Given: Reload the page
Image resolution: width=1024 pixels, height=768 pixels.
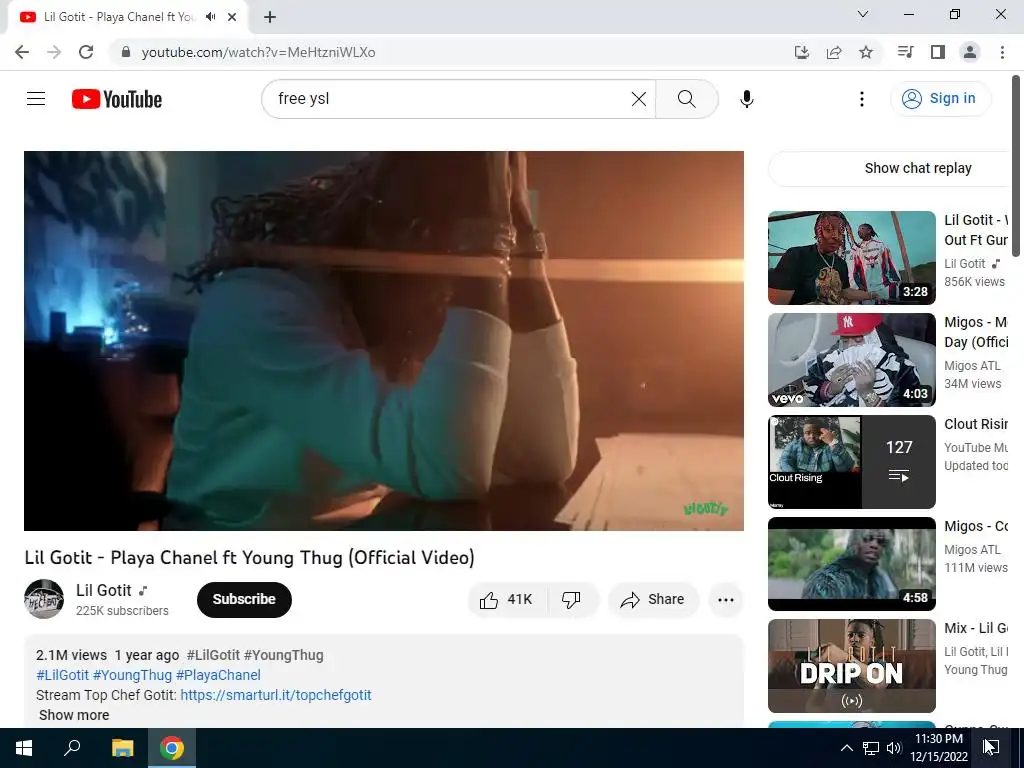Looking at the screenshot, I should 86,52.
